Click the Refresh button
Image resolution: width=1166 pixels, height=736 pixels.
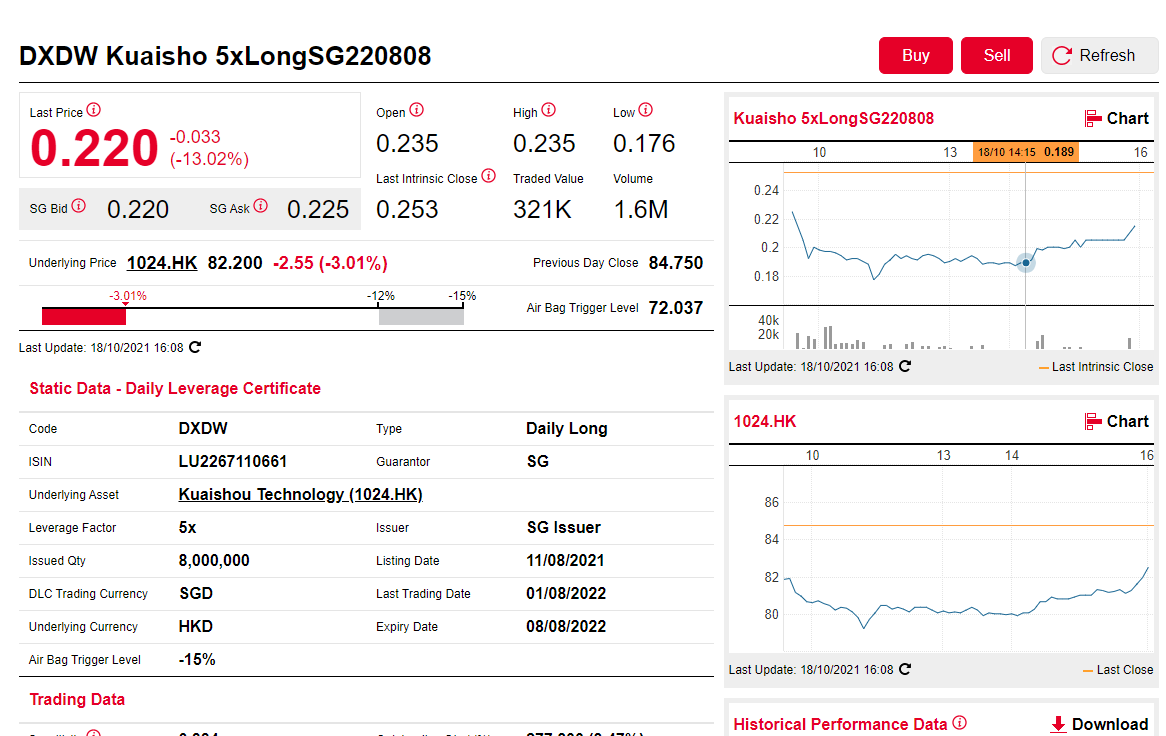[x=1100, y=56]
